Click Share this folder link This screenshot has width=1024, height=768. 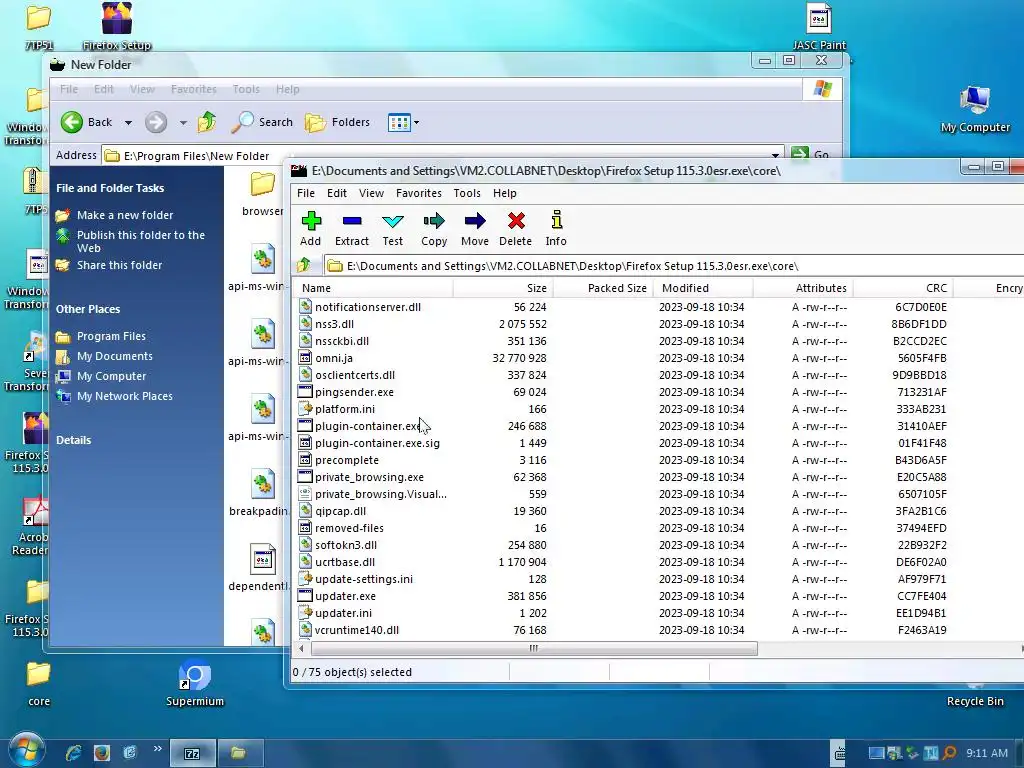[120, 265]
